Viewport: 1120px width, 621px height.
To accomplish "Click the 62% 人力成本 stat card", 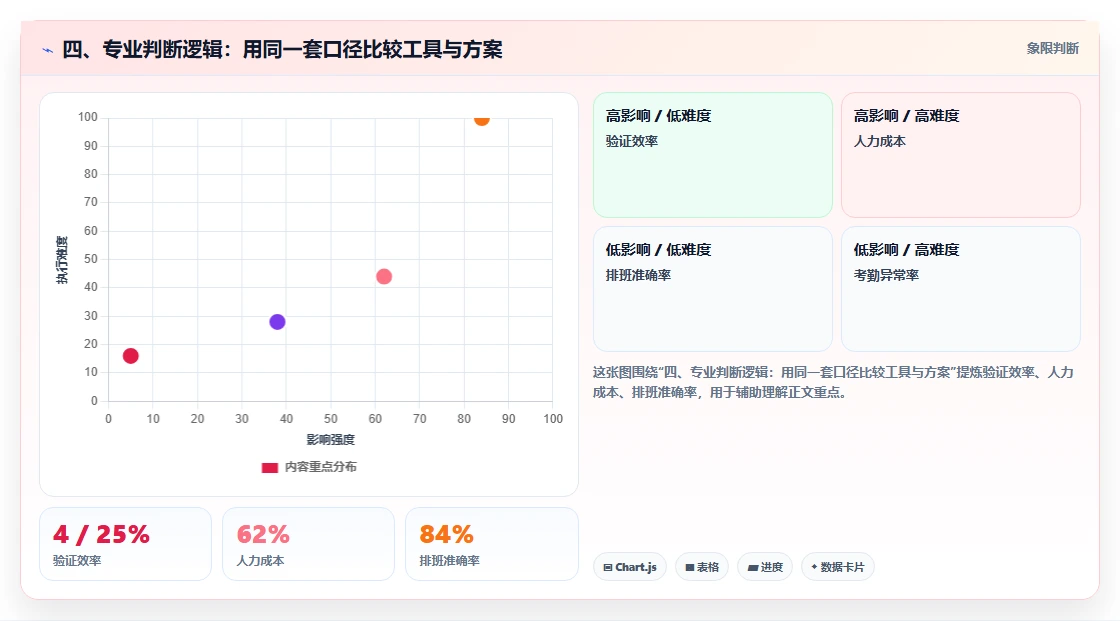I will pyautogui.click(x=309, y=544).
